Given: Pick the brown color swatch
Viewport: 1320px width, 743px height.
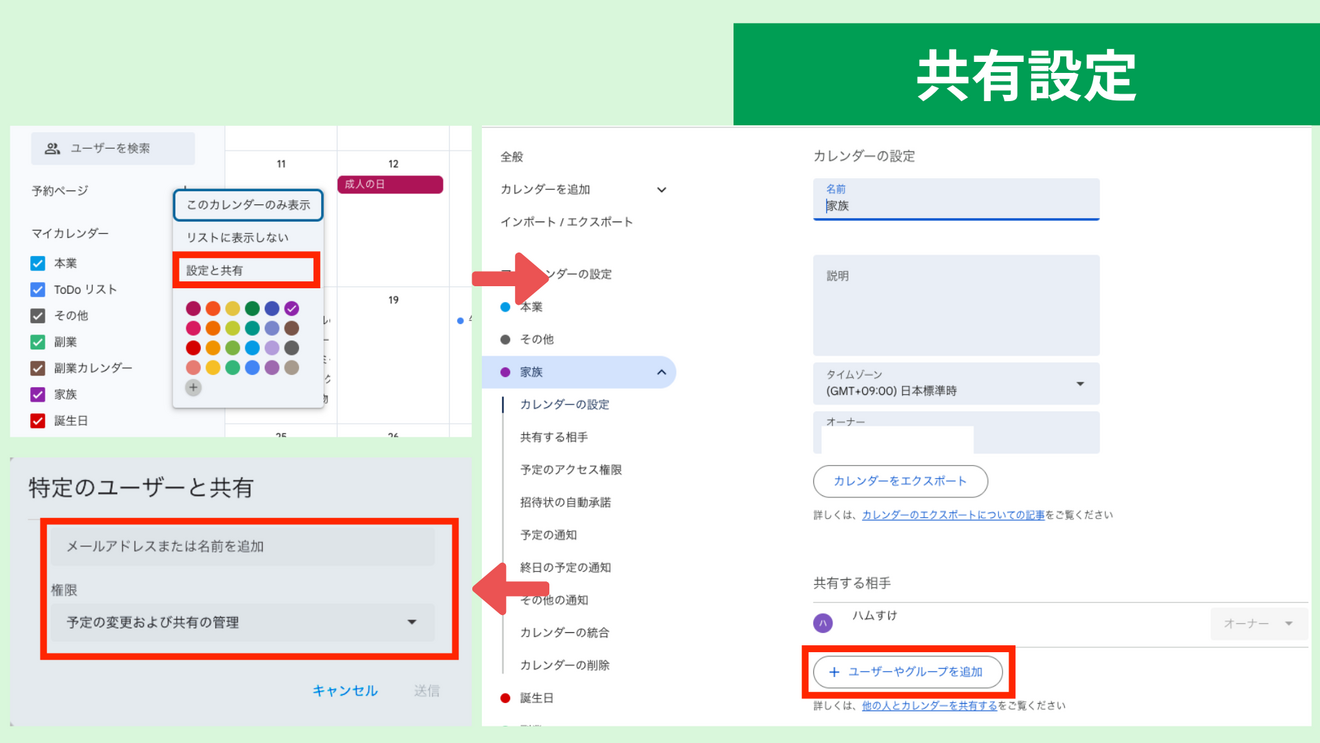Looking at the screenshot, I should (x=292, y=328).
